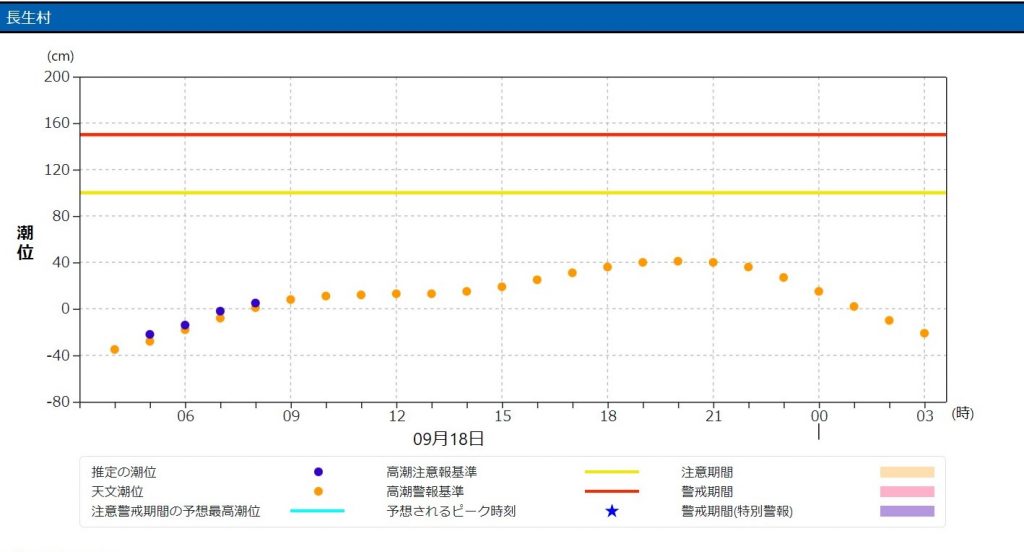This screenshot has height=552, width=1024.
Task: Click the y-axis value 200
Action: pos(57,76)
